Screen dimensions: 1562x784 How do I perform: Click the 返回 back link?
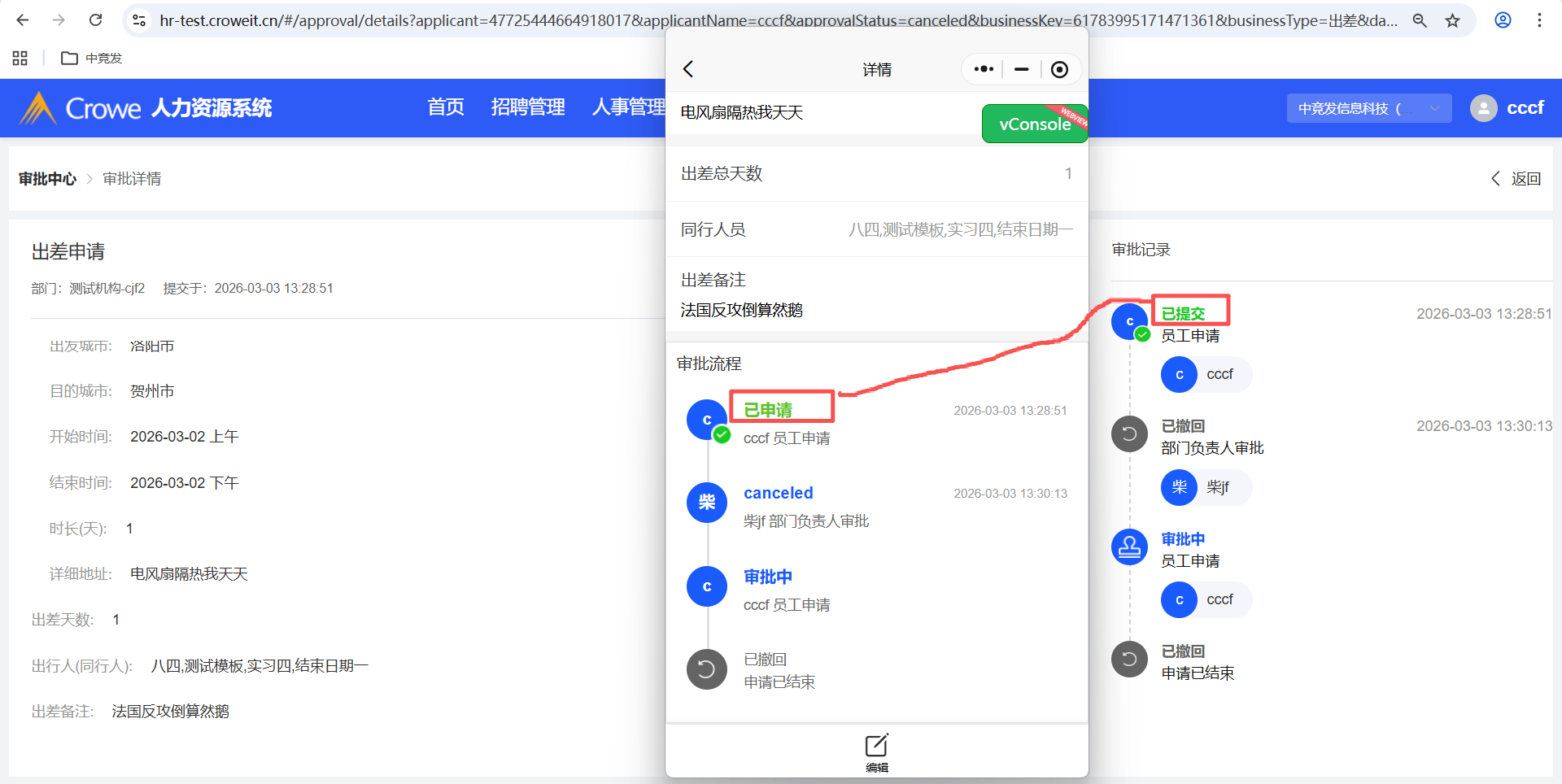[x=1516, y=179]
